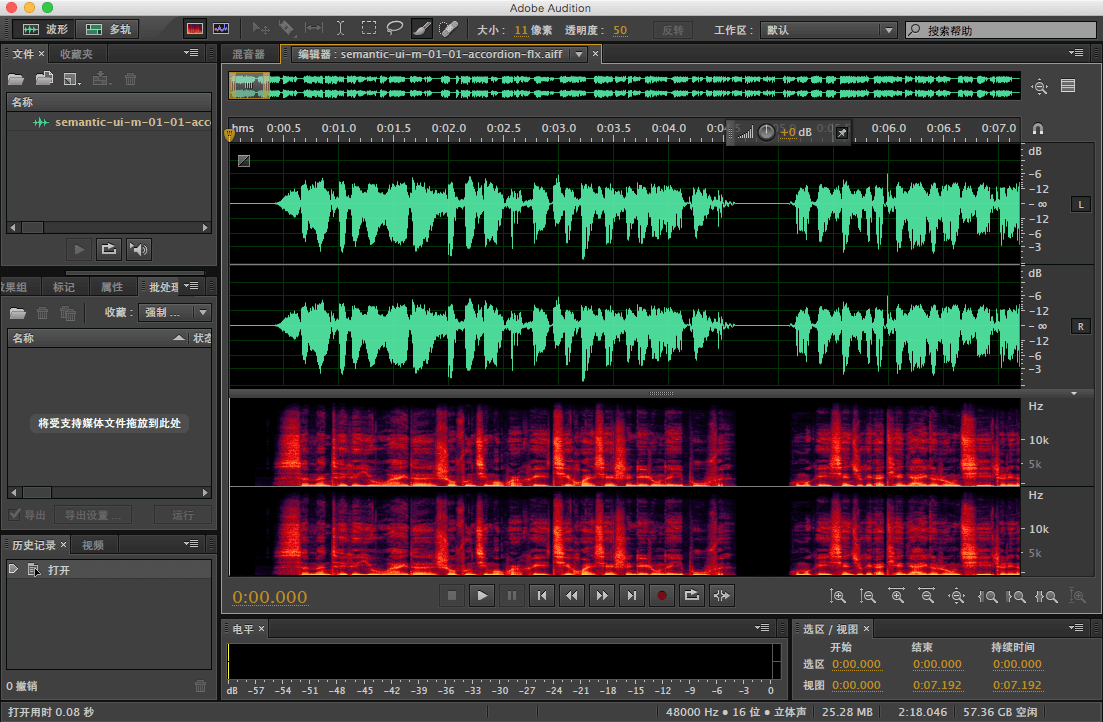Image resolution: width=1103 pixels, height=722 pixels.
Task: Open the workspace (默认) dropdown
Action: pyautogui.click(x=829, y=30)
